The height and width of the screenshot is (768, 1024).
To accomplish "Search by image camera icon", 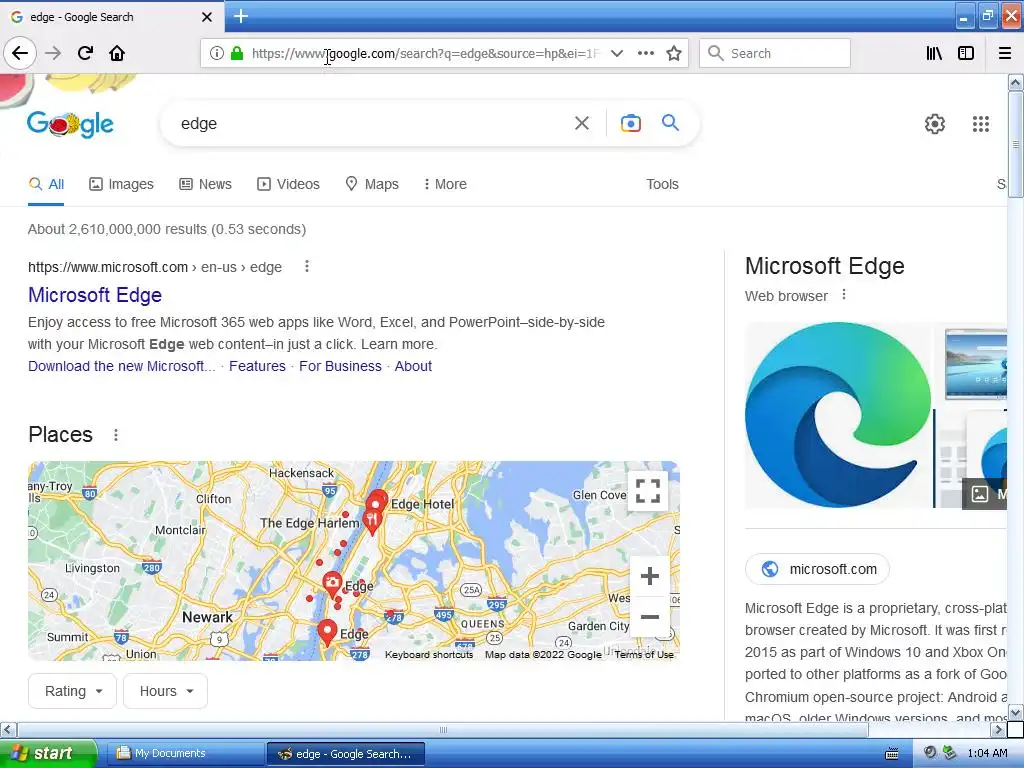I will 630,123.
